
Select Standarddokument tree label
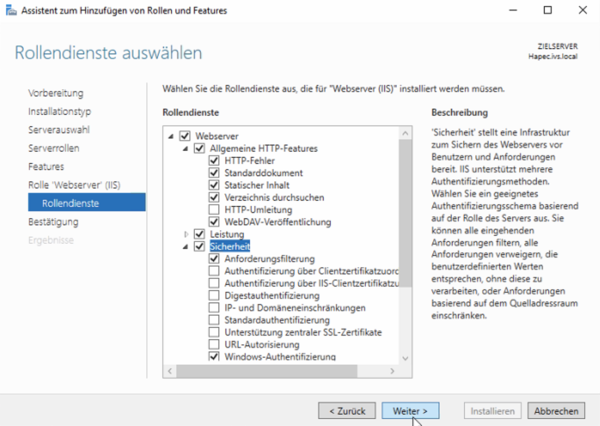click(x=264, y=173)
